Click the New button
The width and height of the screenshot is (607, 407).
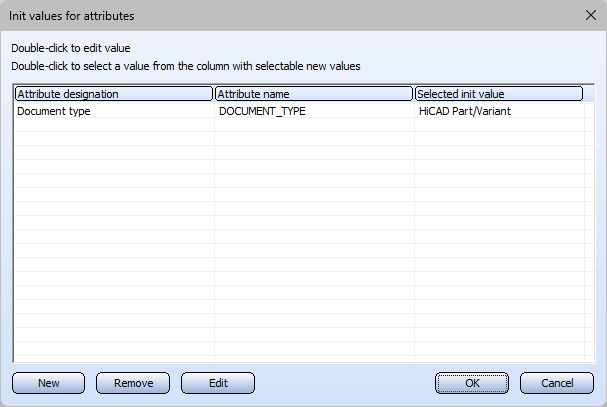click(x=48, y=383)
